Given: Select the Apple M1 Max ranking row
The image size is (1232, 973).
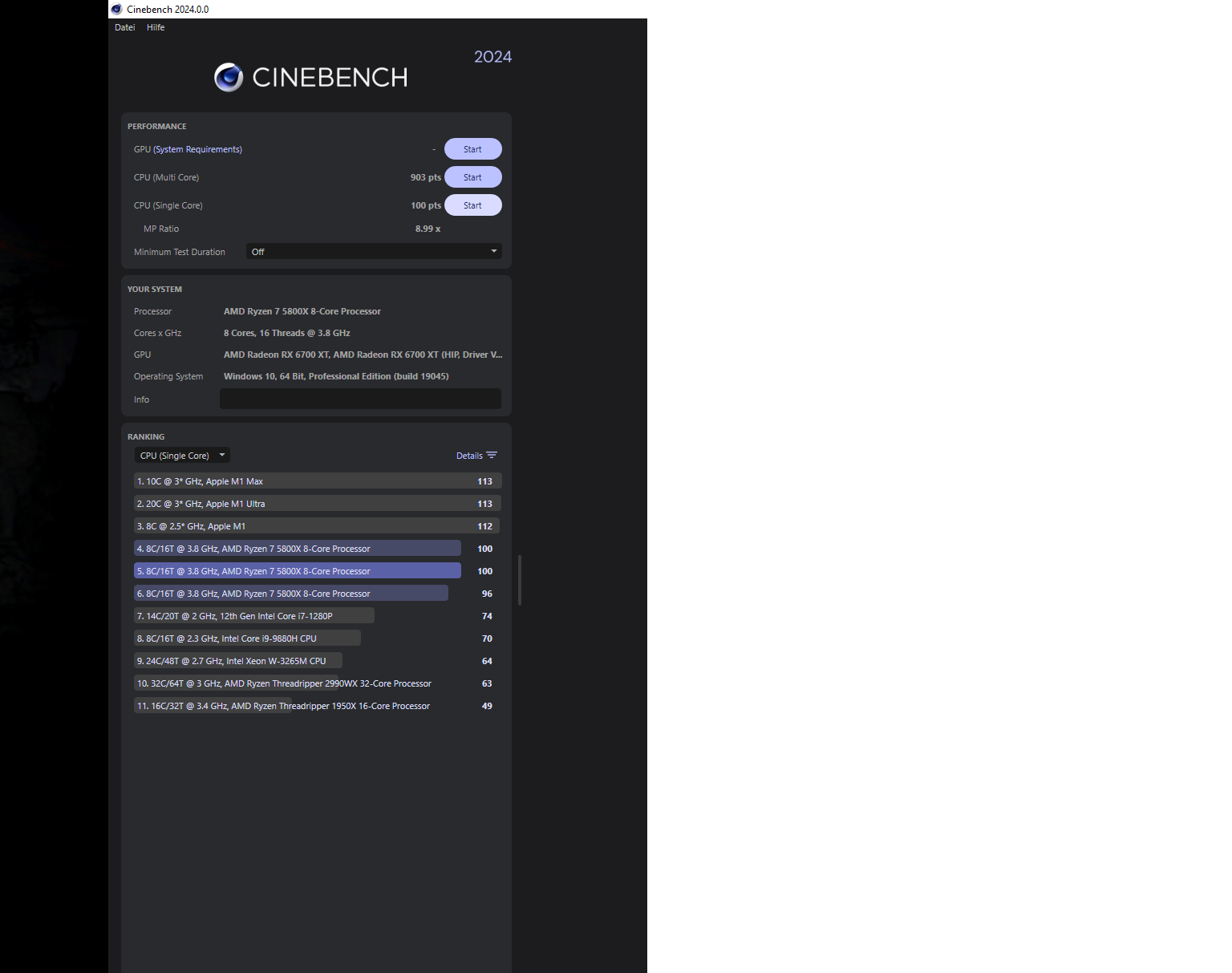Looking at the screenshot, I should 318,481.
